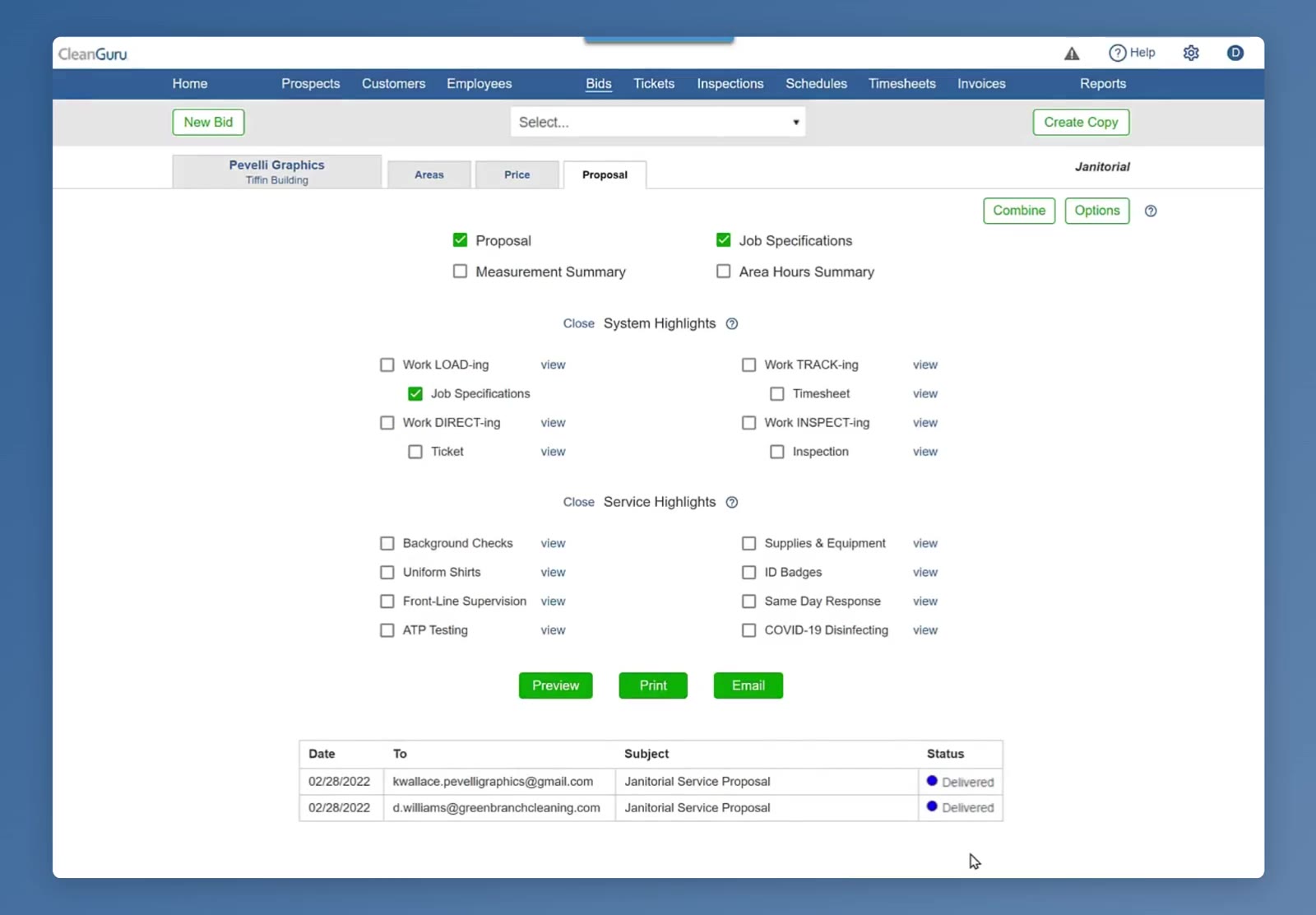Screen dimensions: 1316x915
Task: Select the Pevelli Graphics Tiffin Building tab
Action: (277, 172)
